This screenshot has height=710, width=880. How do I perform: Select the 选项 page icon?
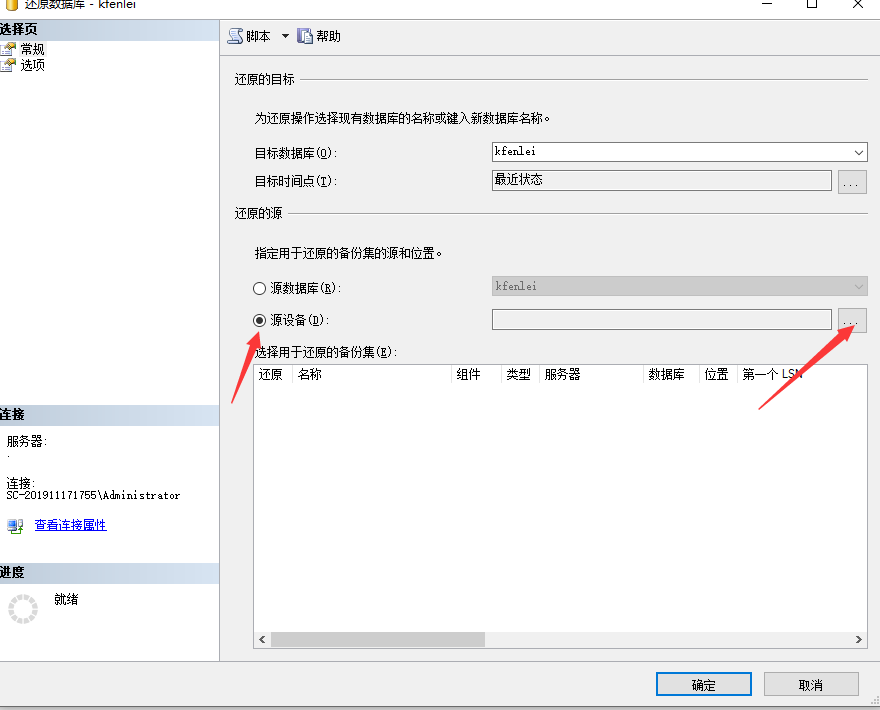[x=9, y=65]
